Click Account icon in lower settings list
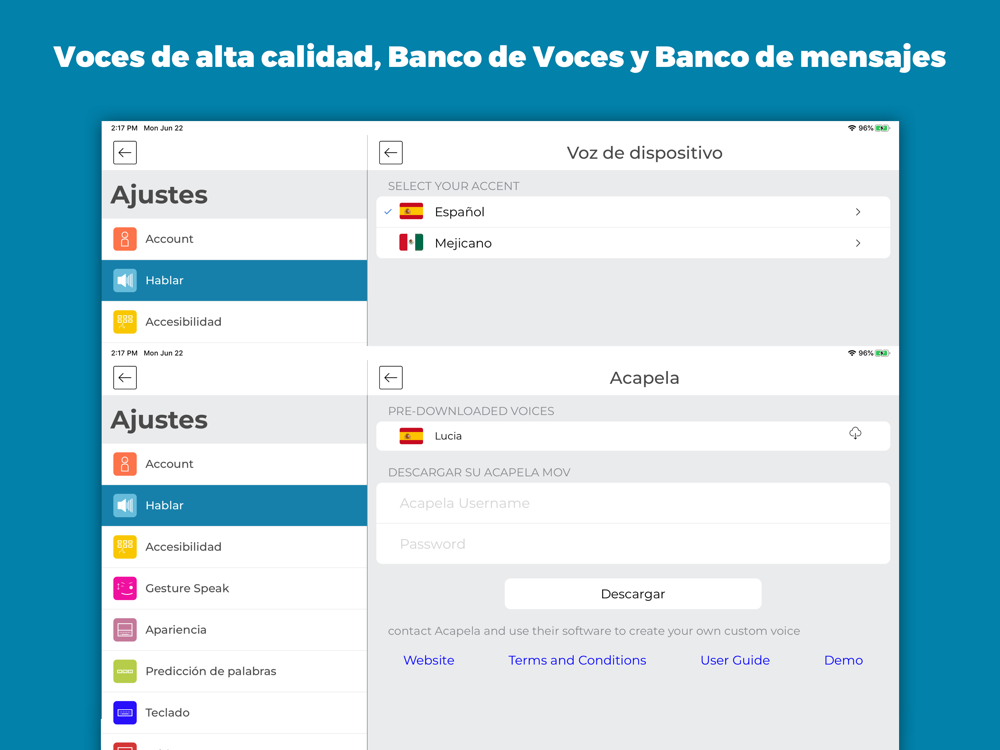This screenshot has height=750, width=1000. [125, 464]
